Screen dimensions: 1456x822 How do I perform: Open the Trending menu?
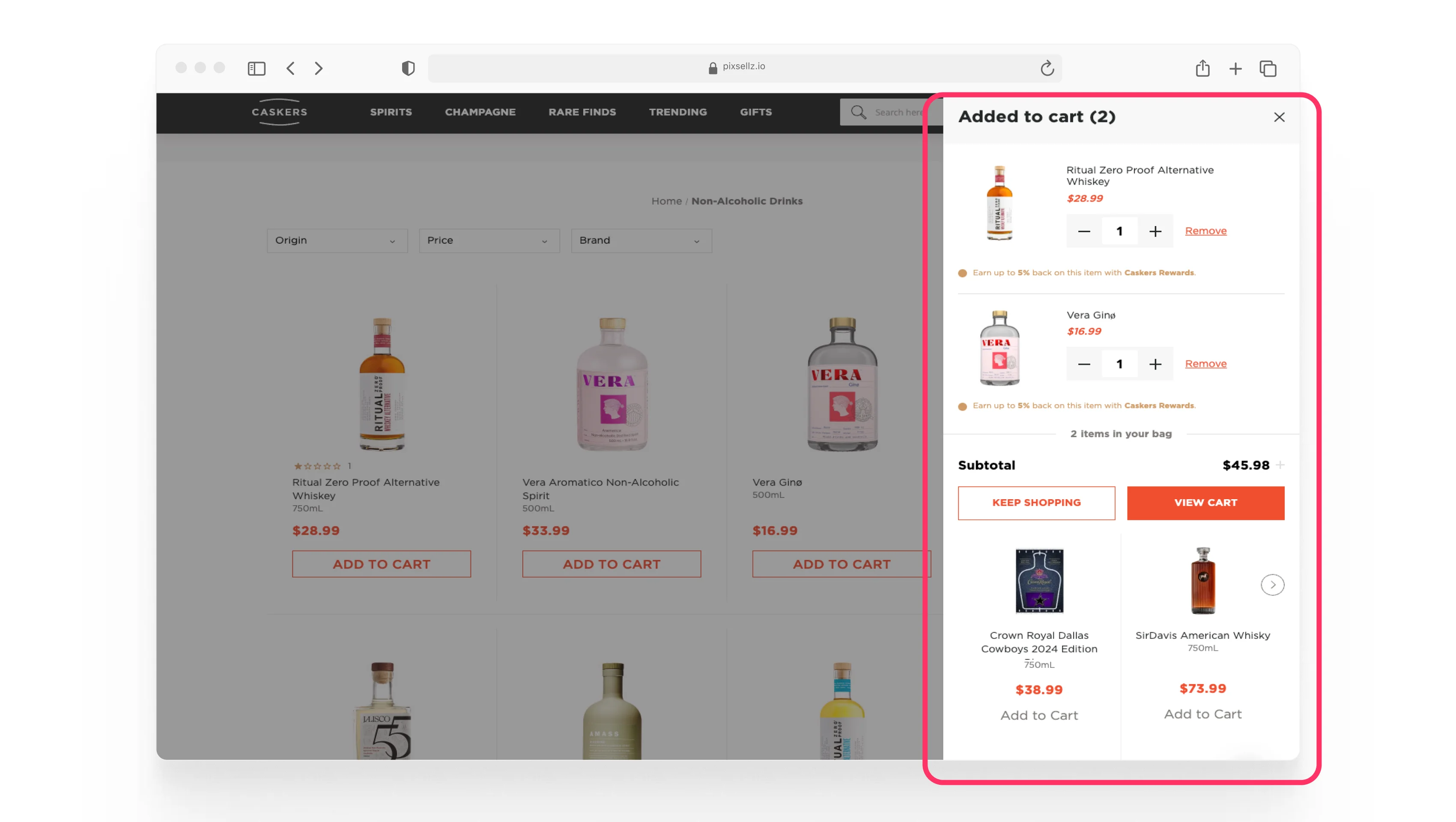[678, 112]
